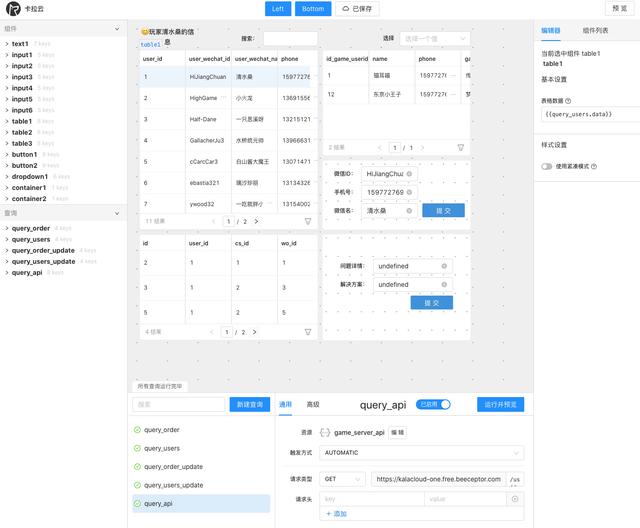This screenshot has height=528, width=640.
Task: Click page number box in users table
Action: pyautogui.click(x=229, y=221)
